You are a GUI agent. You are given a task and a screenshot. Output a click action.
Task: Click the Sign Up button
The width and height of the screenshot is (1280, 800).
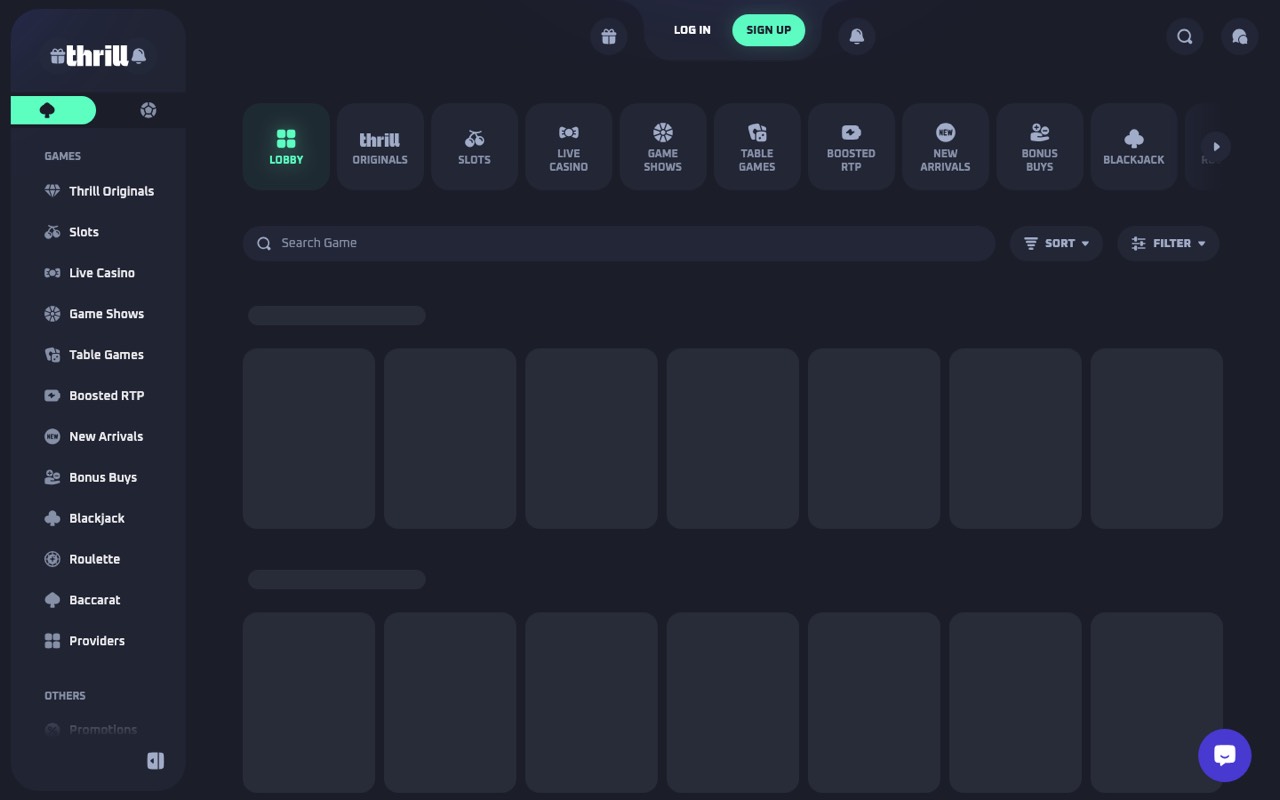768,30
